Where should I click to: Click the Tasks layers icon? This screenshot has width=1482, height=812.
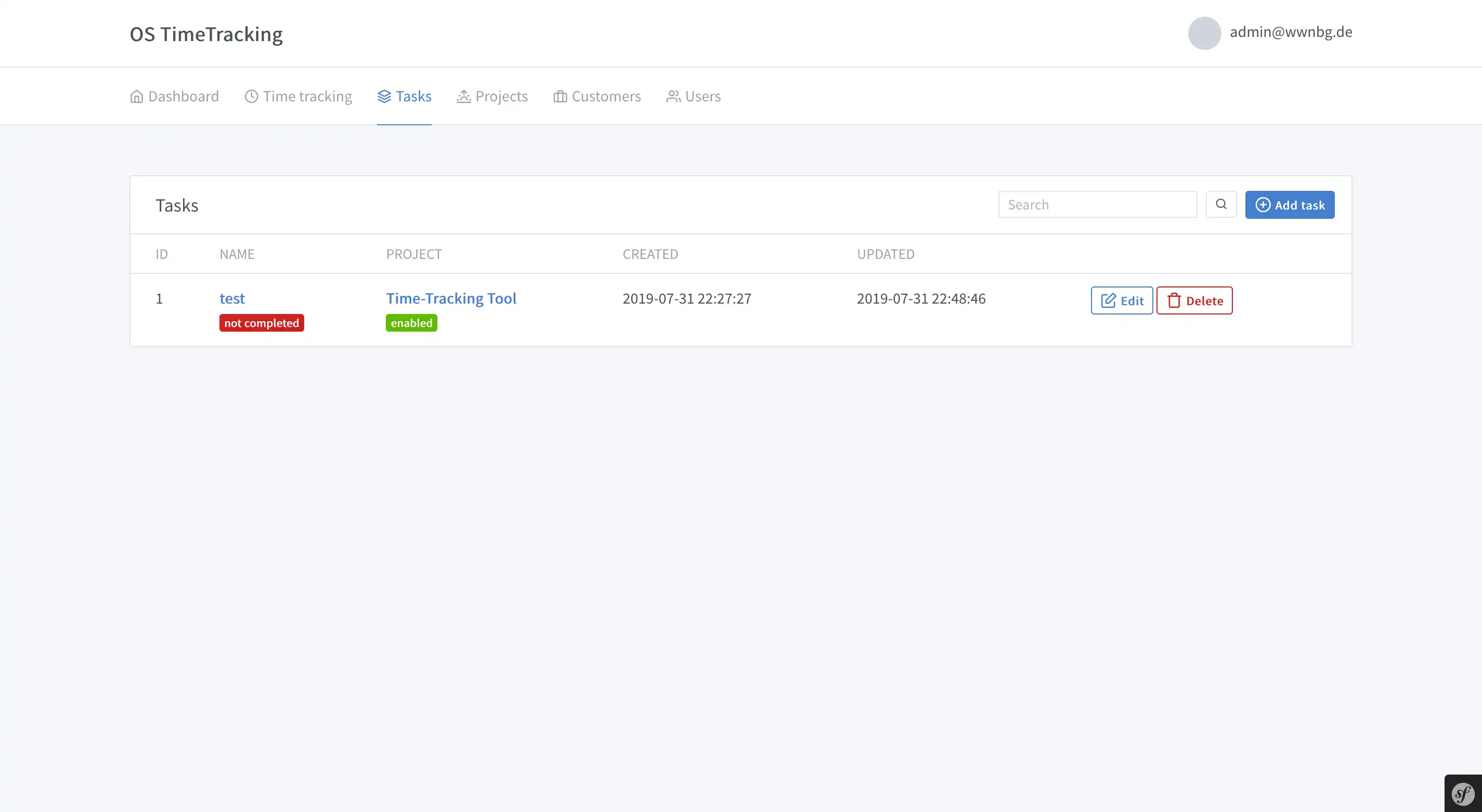pyautogui.click(x=384, y=96)
